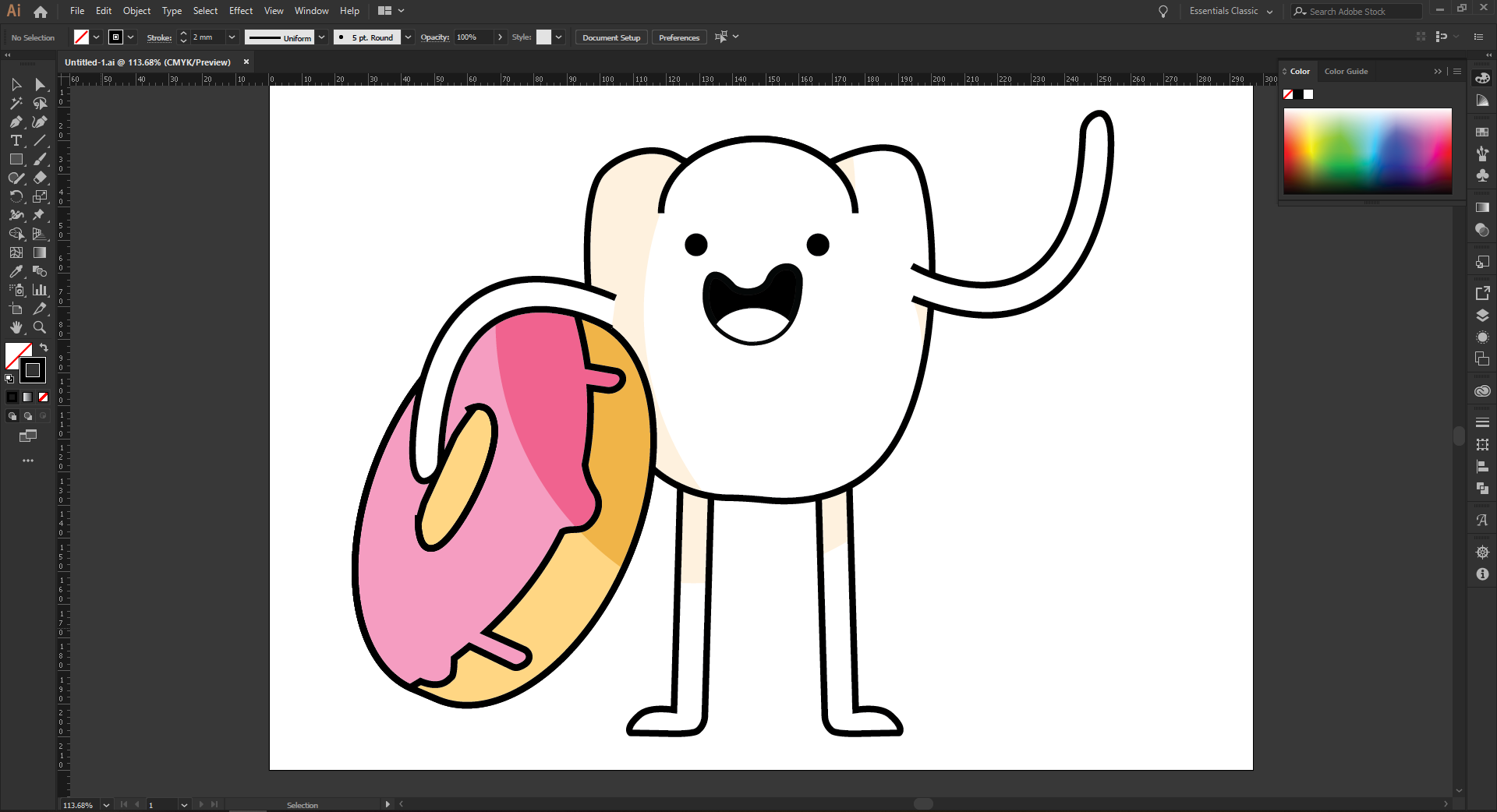Click the Preferences button

pyautogui.click(x=679, y=37)
